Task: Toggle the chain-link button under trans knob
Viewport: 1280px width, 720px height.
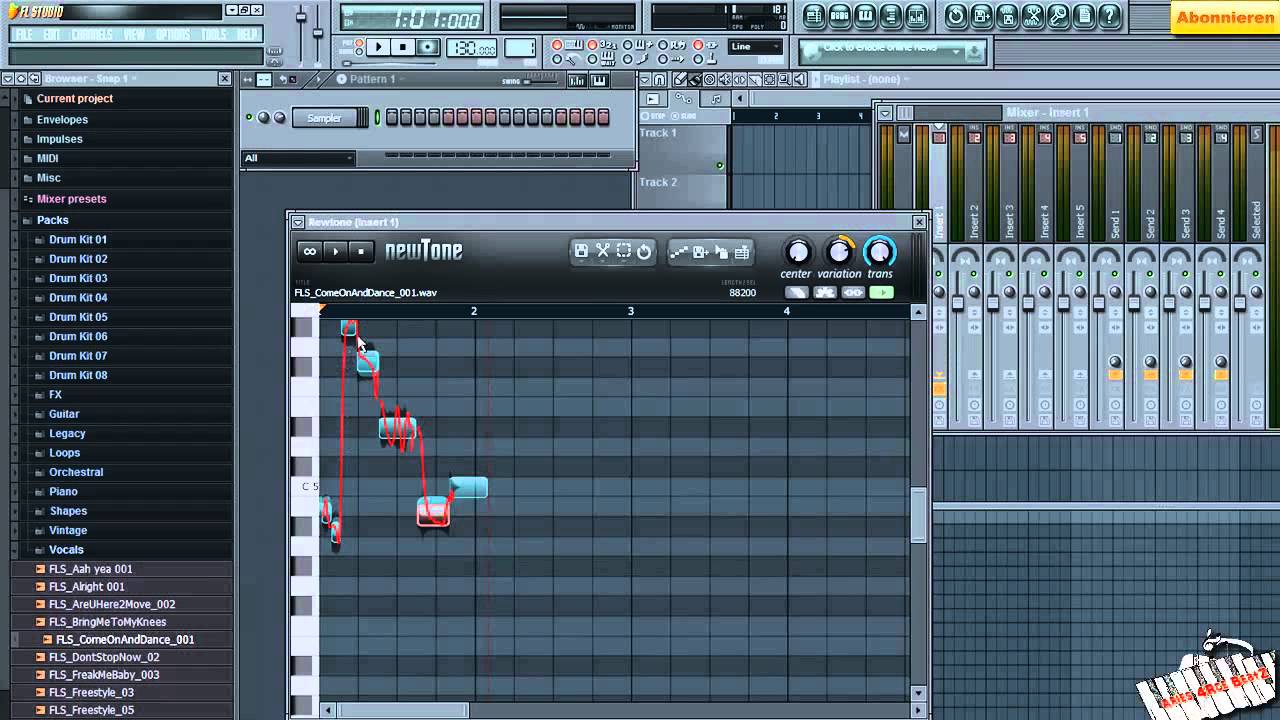Action: [x=853, y=292]
